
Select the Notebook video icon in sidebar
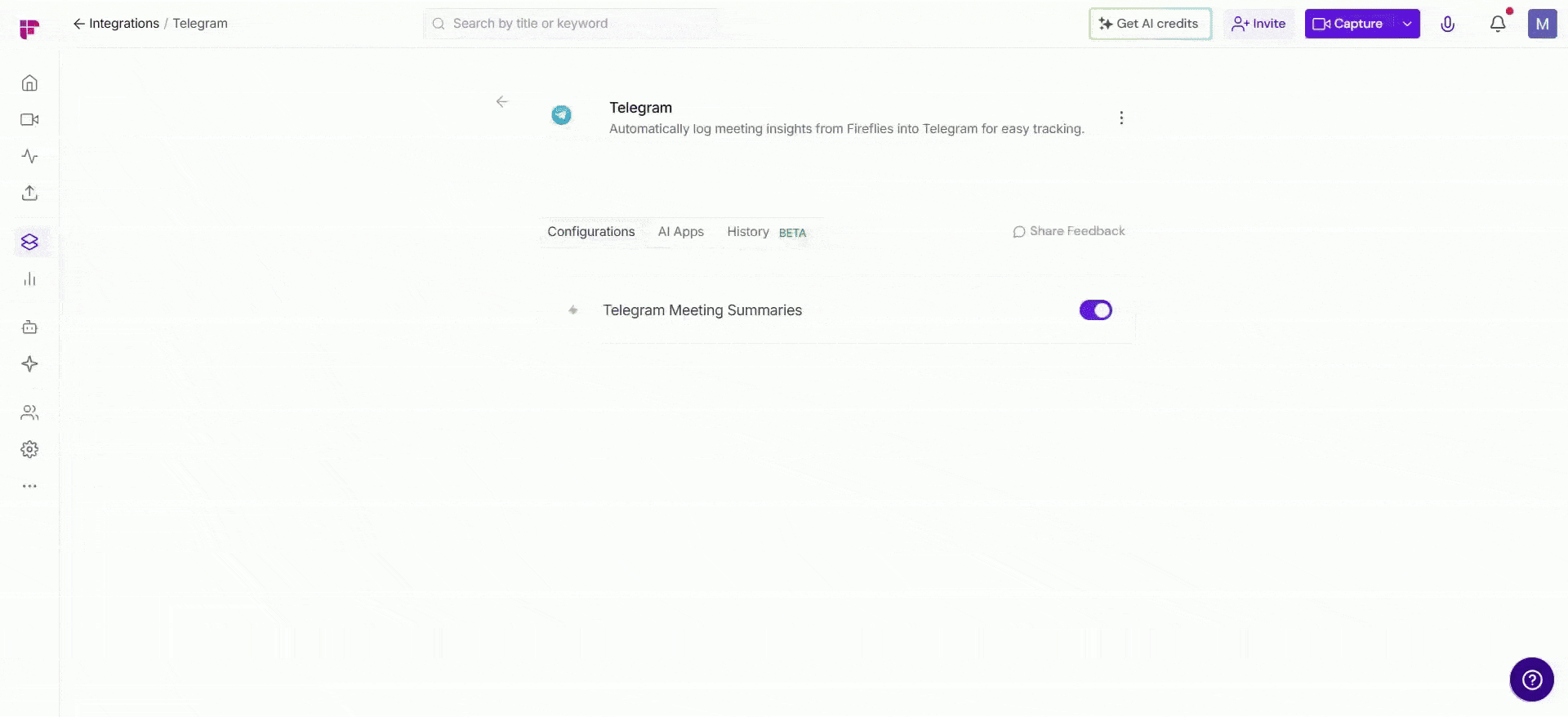[29, 118]
